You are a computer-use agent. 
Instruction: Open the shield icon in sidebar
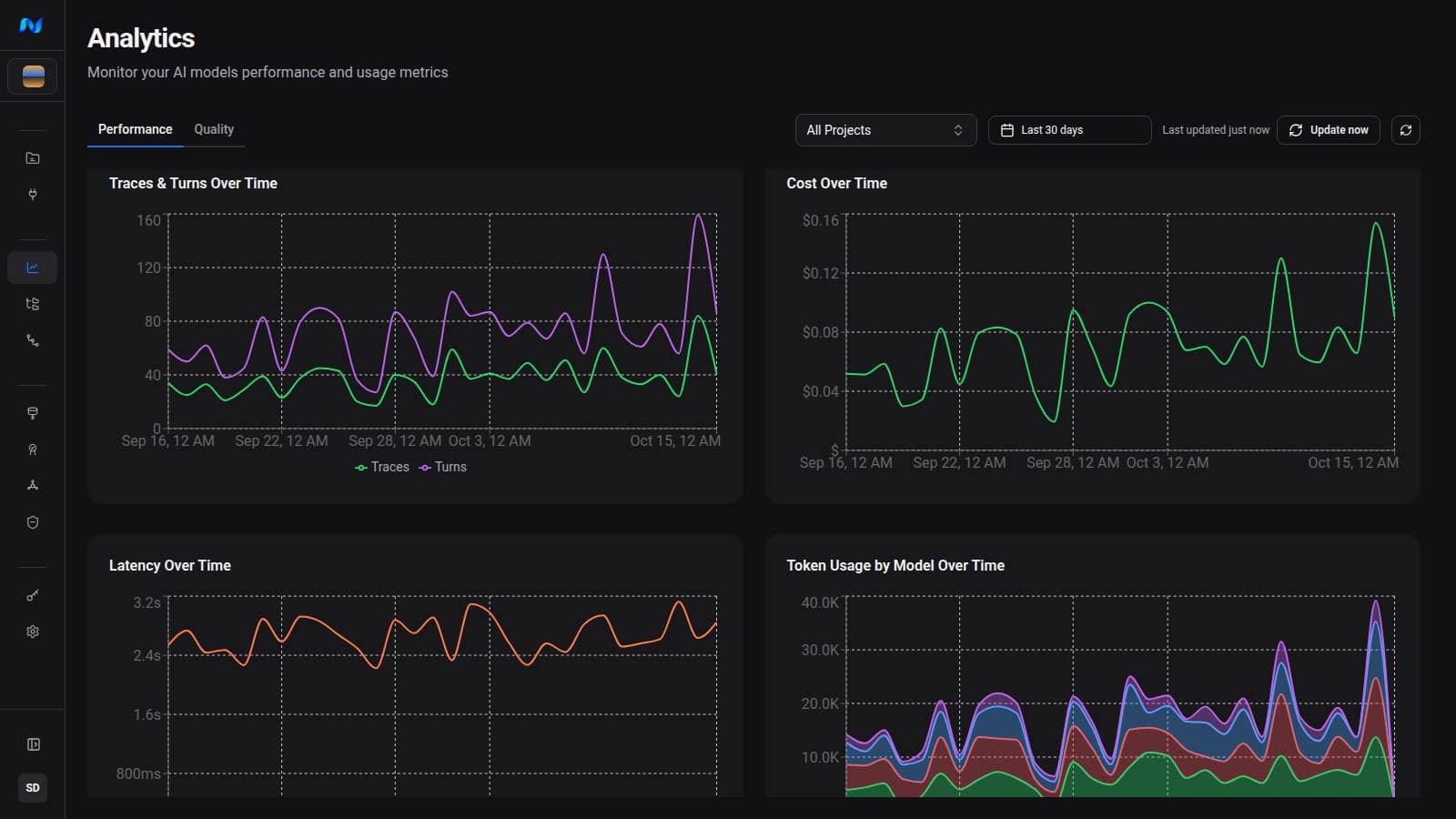[x=33, y=522]
